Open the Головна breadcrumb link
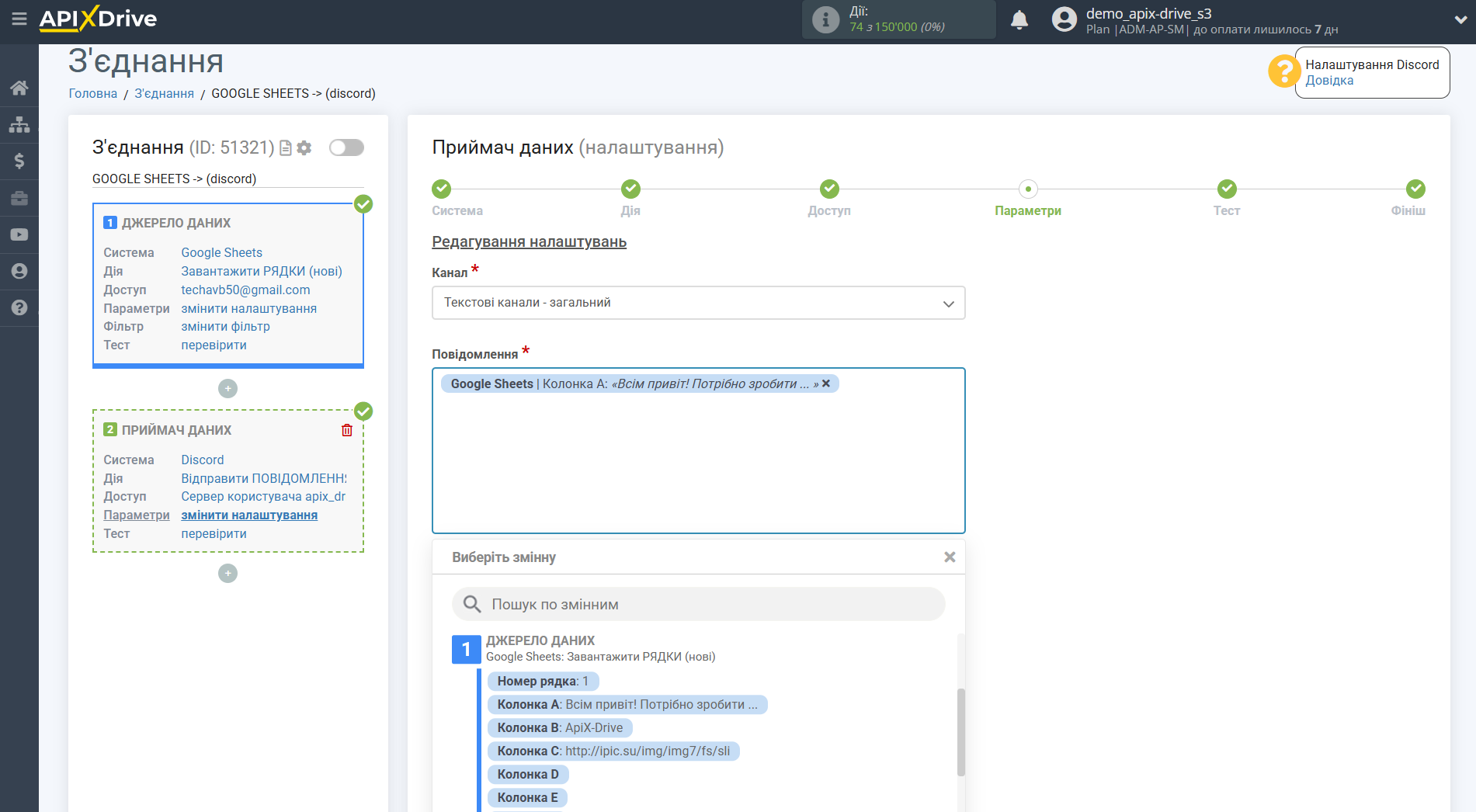This screenshot has height=812, width=1476. (93, 93)
